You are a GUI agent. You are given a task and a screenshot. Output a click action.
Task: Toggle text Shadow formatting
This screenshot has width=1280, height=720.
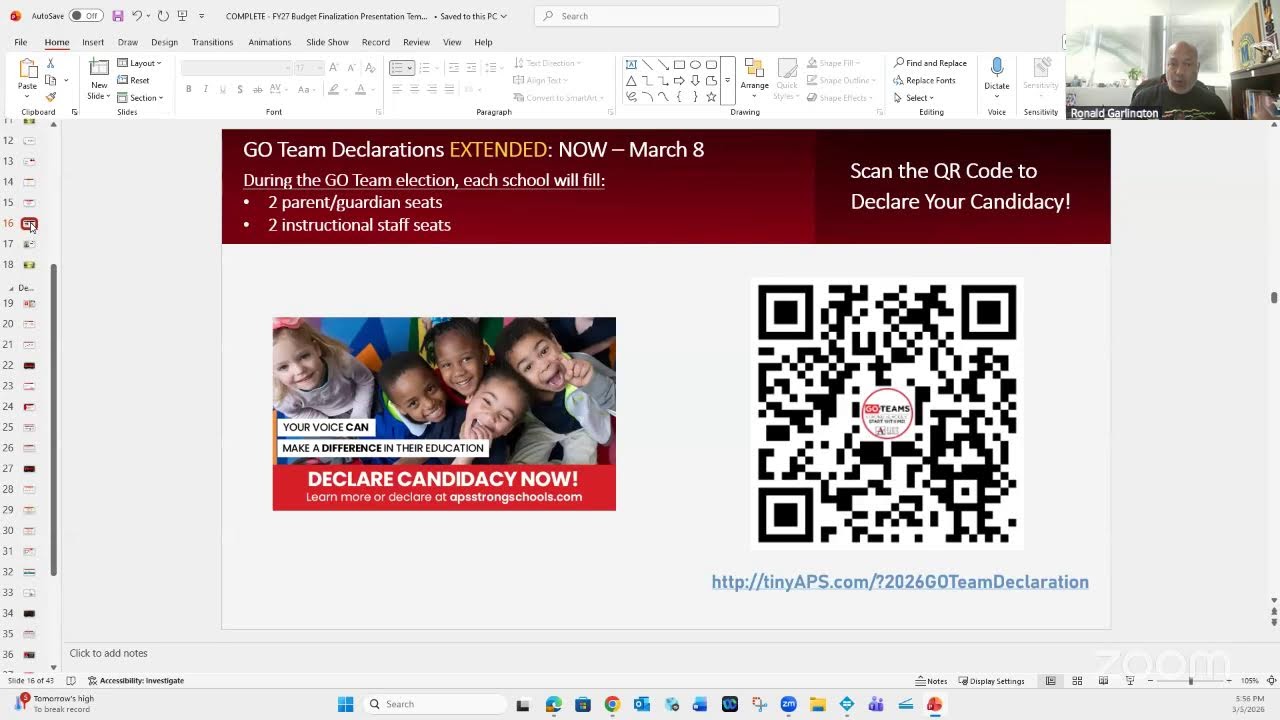point(240,89)
